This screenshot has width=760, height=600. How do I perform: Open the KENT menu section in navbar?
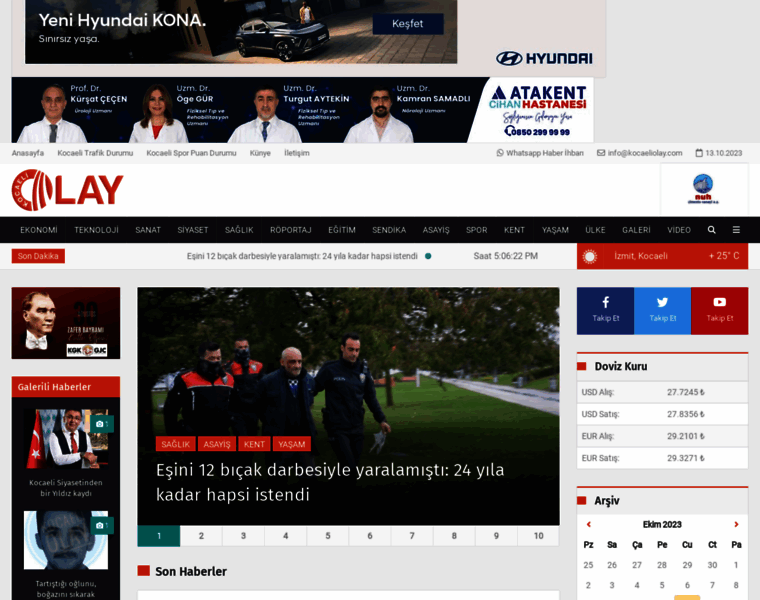click(514, 230)
